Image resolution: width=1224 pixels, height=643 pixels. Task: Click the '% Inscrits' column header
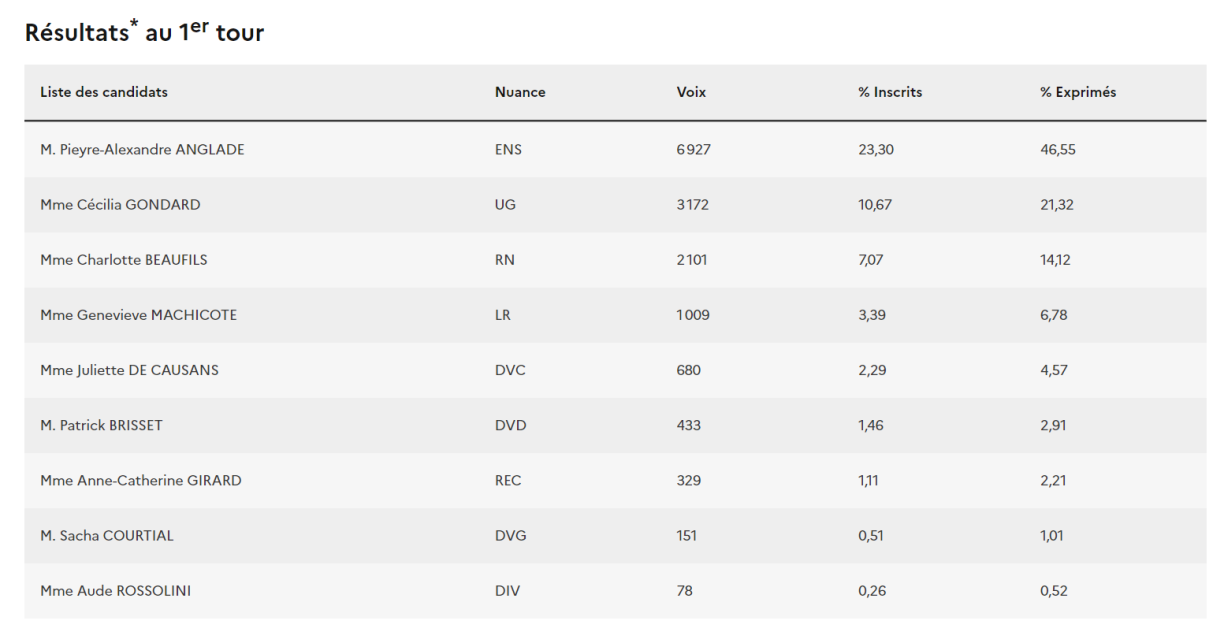pos(890,92)
